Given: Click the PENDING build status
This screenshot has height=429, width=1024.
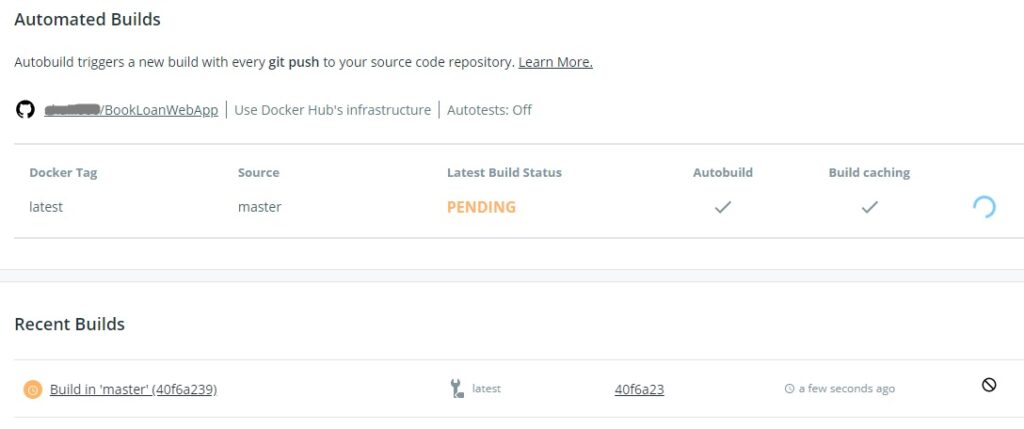Looking at the screenshot, I should pyautogui.click(x=481, y=207).
